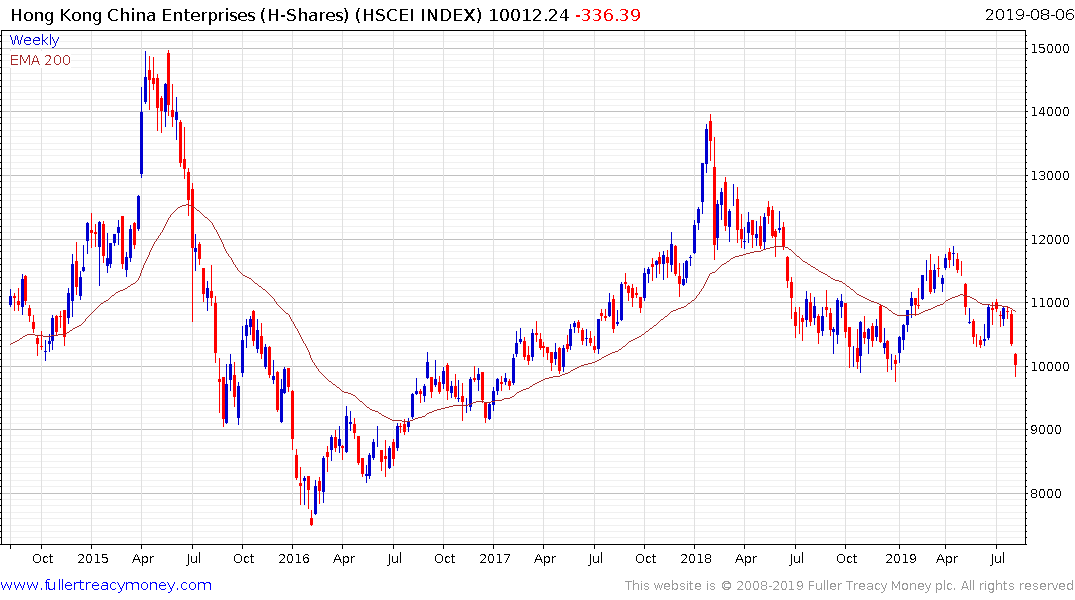Open the www.fullertreacymoney.com link
1075x600 pixels.
(x=106, y=585)
